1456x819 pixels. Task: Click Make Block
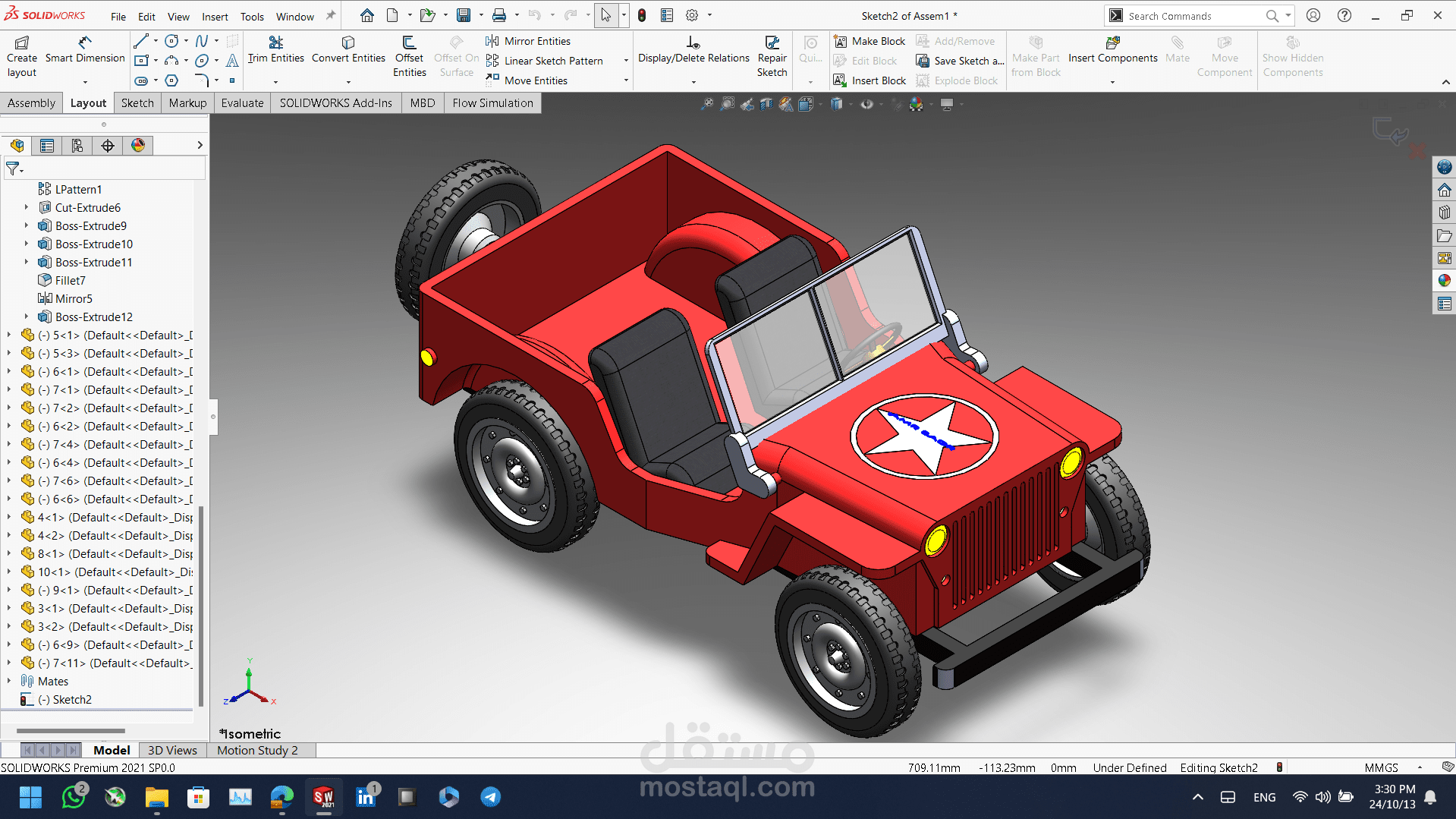pyautogui.click(x=870, y=41)
